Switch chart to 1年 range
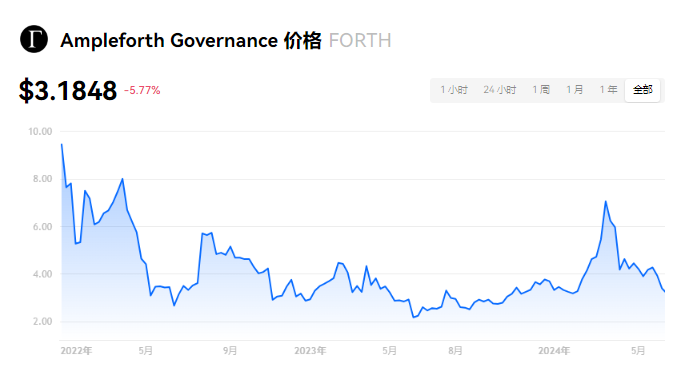673x372 pixels. coord(609,90)
